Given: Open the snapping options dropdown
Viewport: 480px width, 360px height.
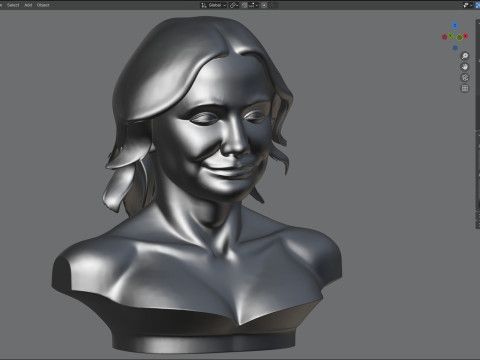Looking at the screenshot, I should coord(253,5).
